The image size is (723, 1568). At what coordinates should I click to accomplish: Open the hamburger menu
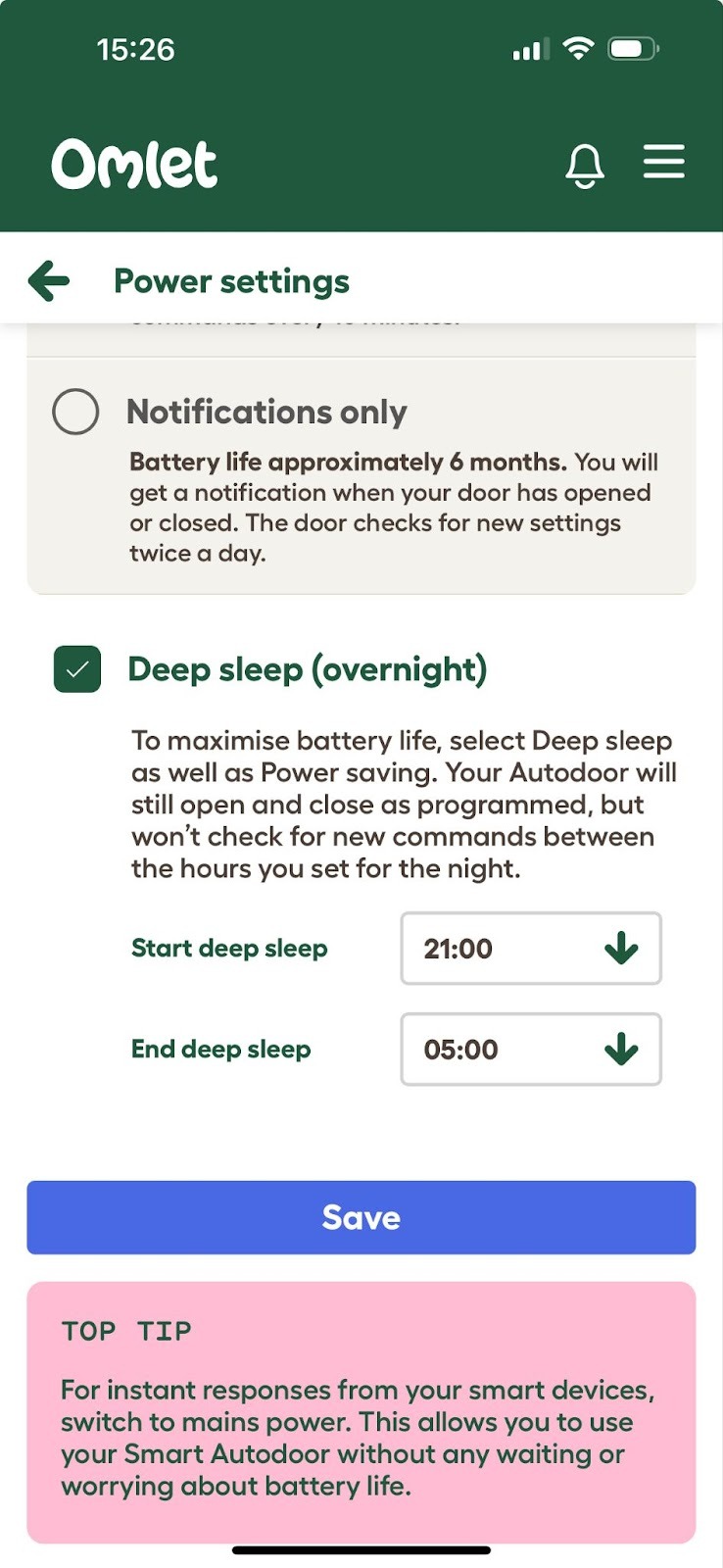(663, 162)
